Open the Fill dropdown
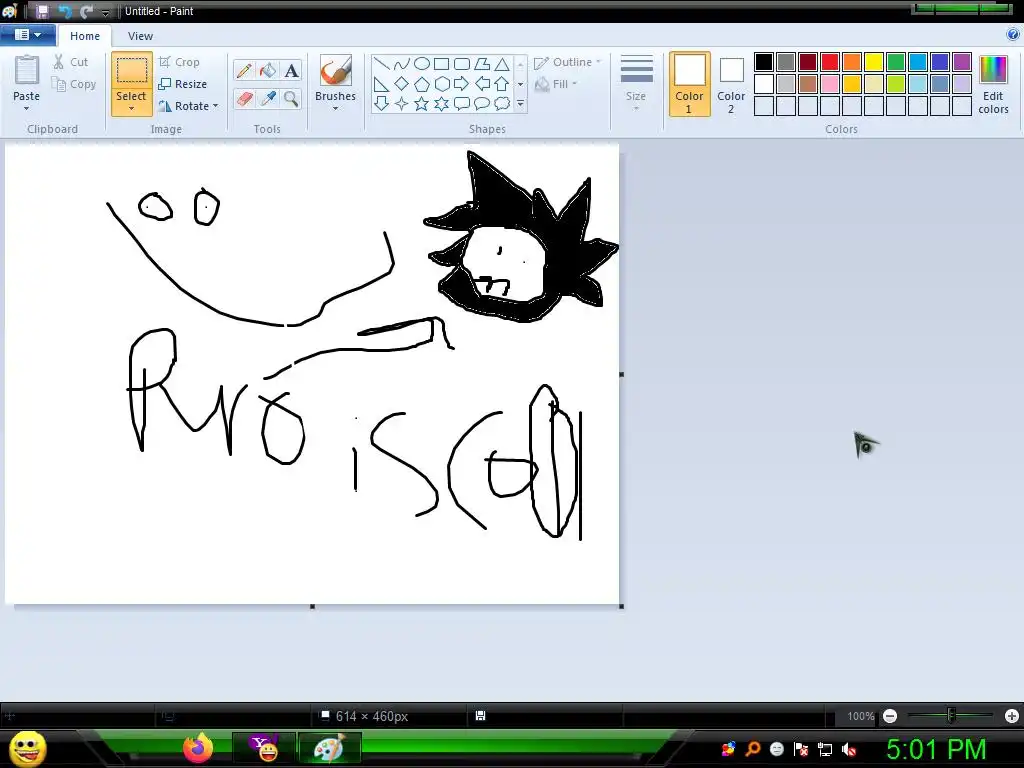This screenshot has width=1024, height=768. coord(556,84)
